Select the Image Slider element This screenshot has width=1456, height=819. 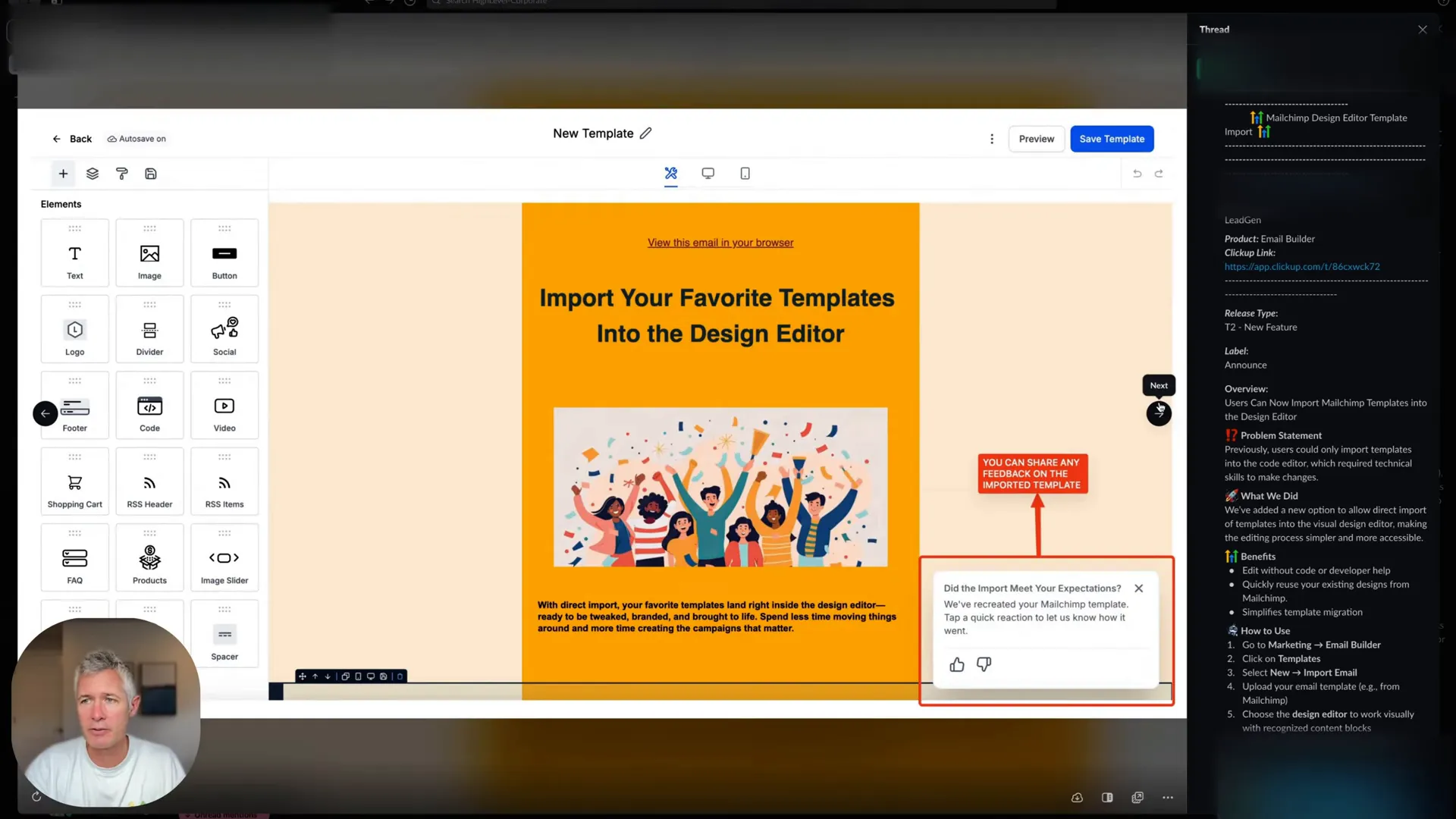coord(224,558)
